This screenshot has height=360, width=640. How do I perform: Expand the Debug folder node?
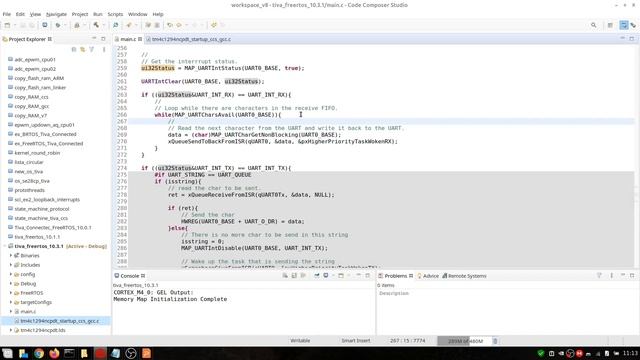pyautogui.click(x=11, y=284)
